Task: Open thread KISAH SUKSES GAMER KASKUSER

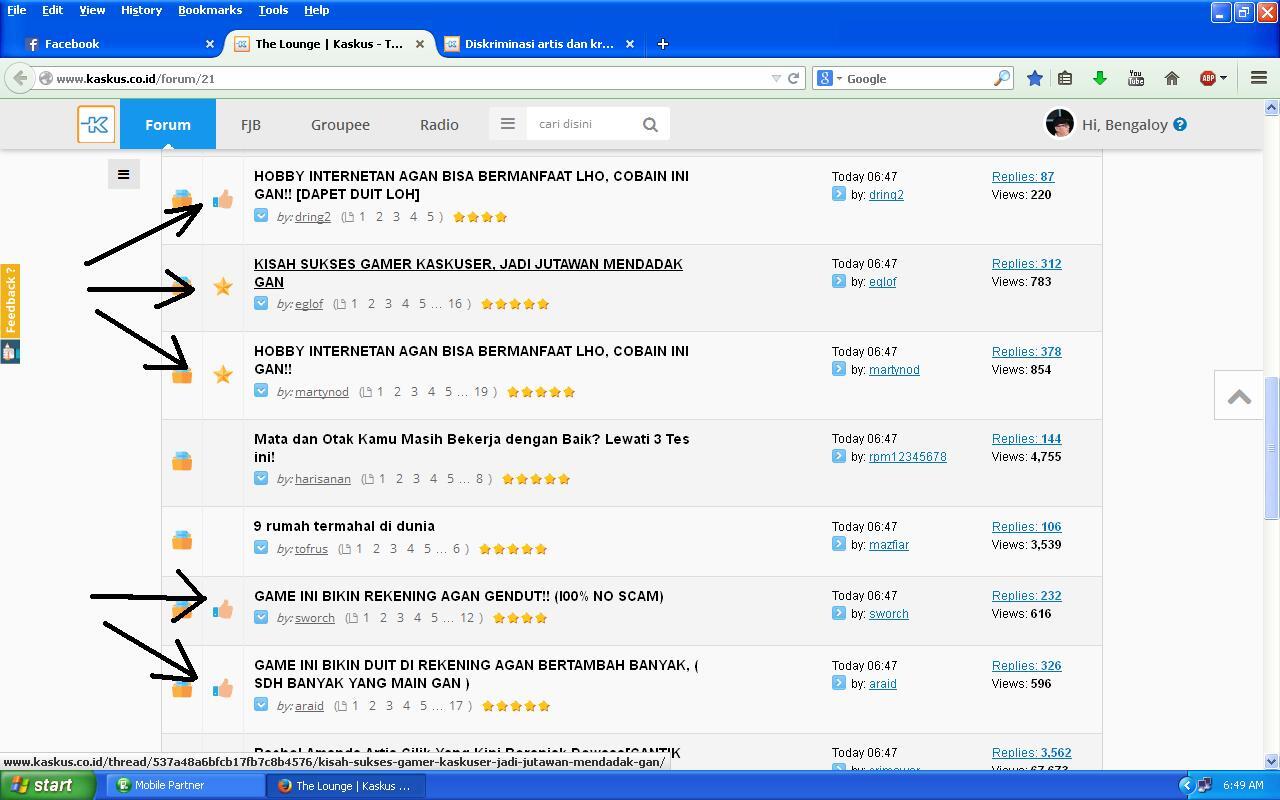Action: (x=468, y=273)
